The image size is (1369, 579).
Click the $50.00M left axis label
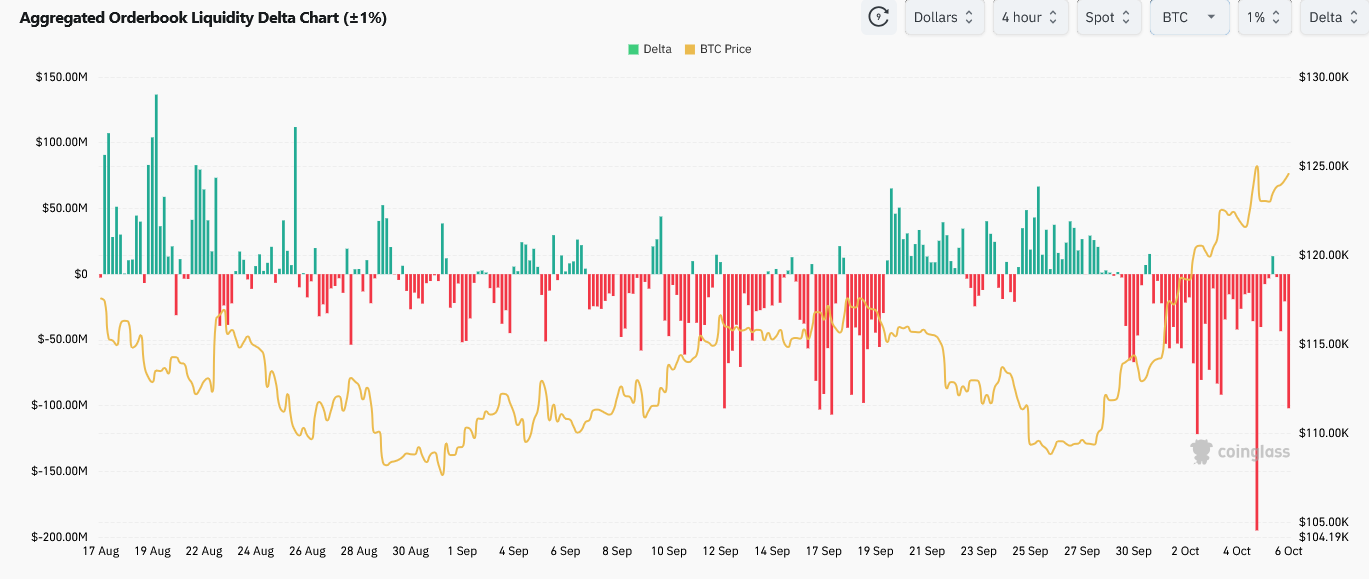[65, 208]
